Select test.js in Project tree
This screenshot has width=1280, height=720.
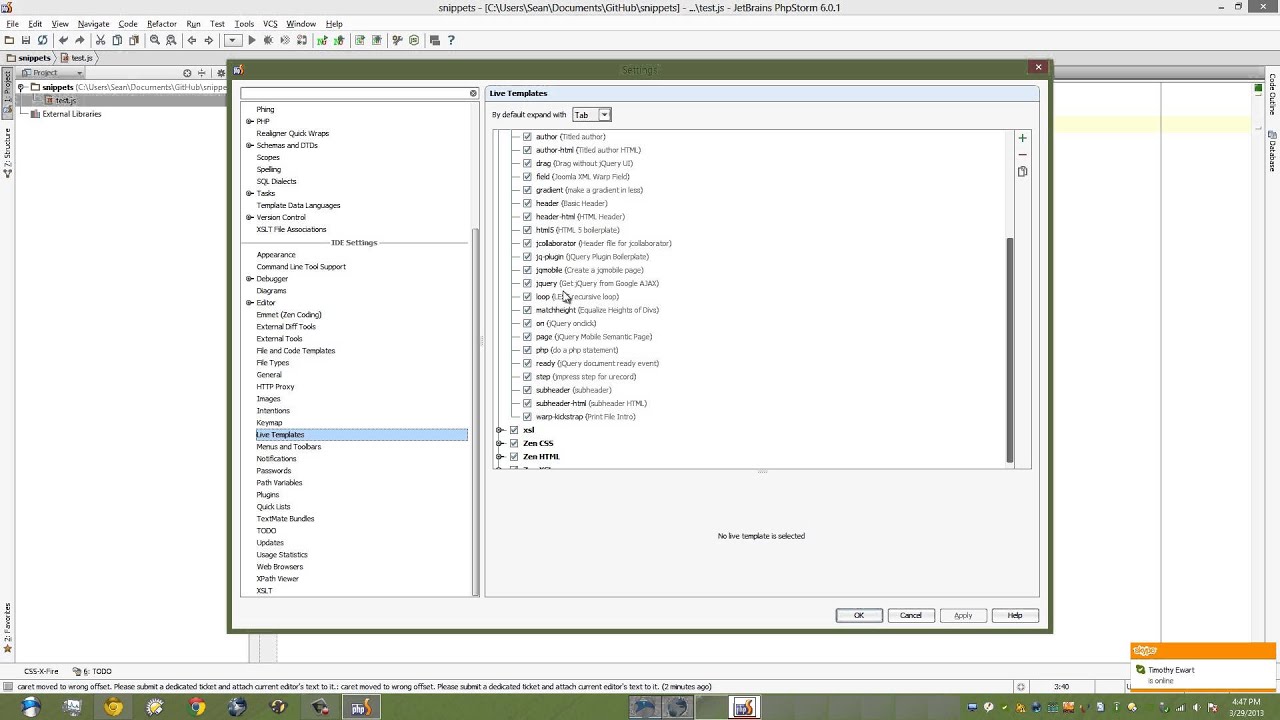tap(65, 100)
